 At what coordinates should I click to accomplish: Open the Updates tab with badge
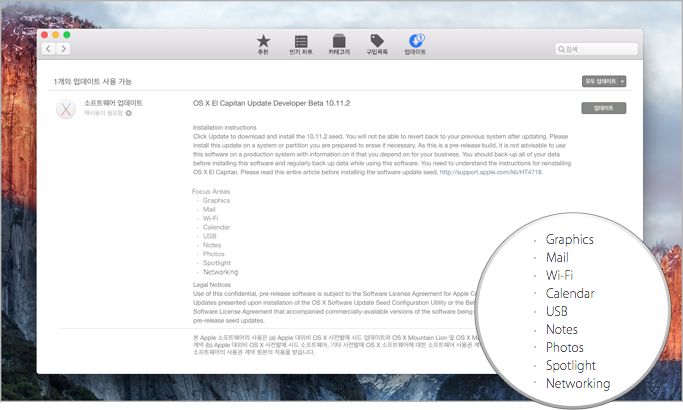415,44
